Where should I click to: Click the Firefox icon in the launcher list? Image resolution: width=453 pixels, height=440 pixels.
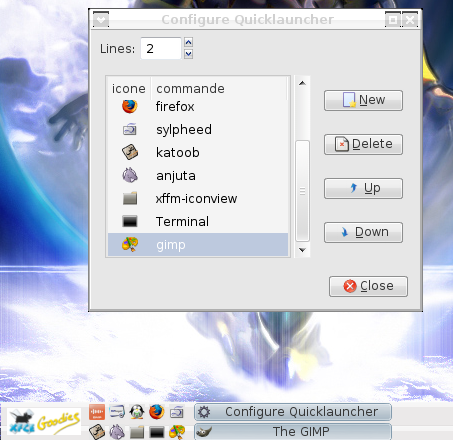130,107
